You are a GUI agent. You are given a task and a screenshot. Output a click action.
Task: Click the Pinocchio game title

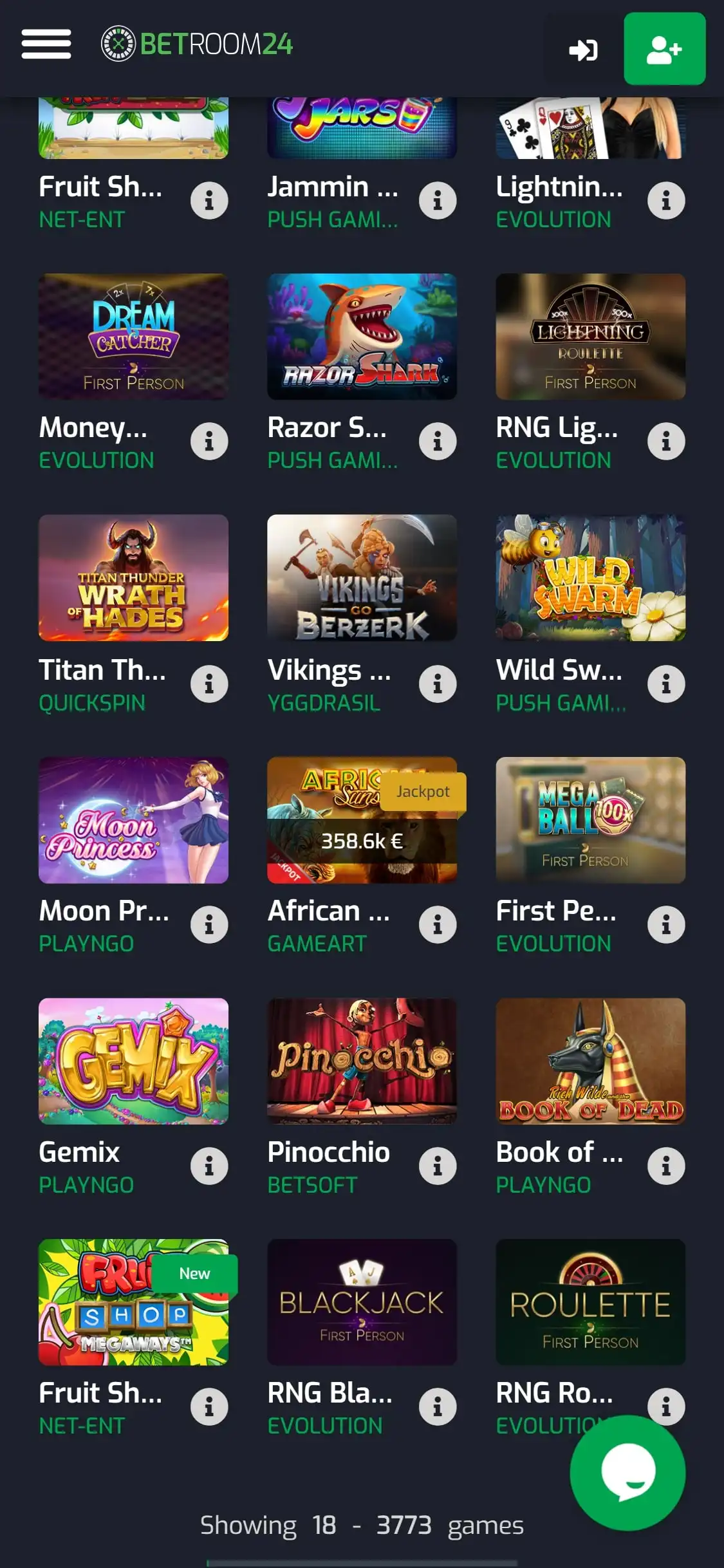click(329, 1152)
